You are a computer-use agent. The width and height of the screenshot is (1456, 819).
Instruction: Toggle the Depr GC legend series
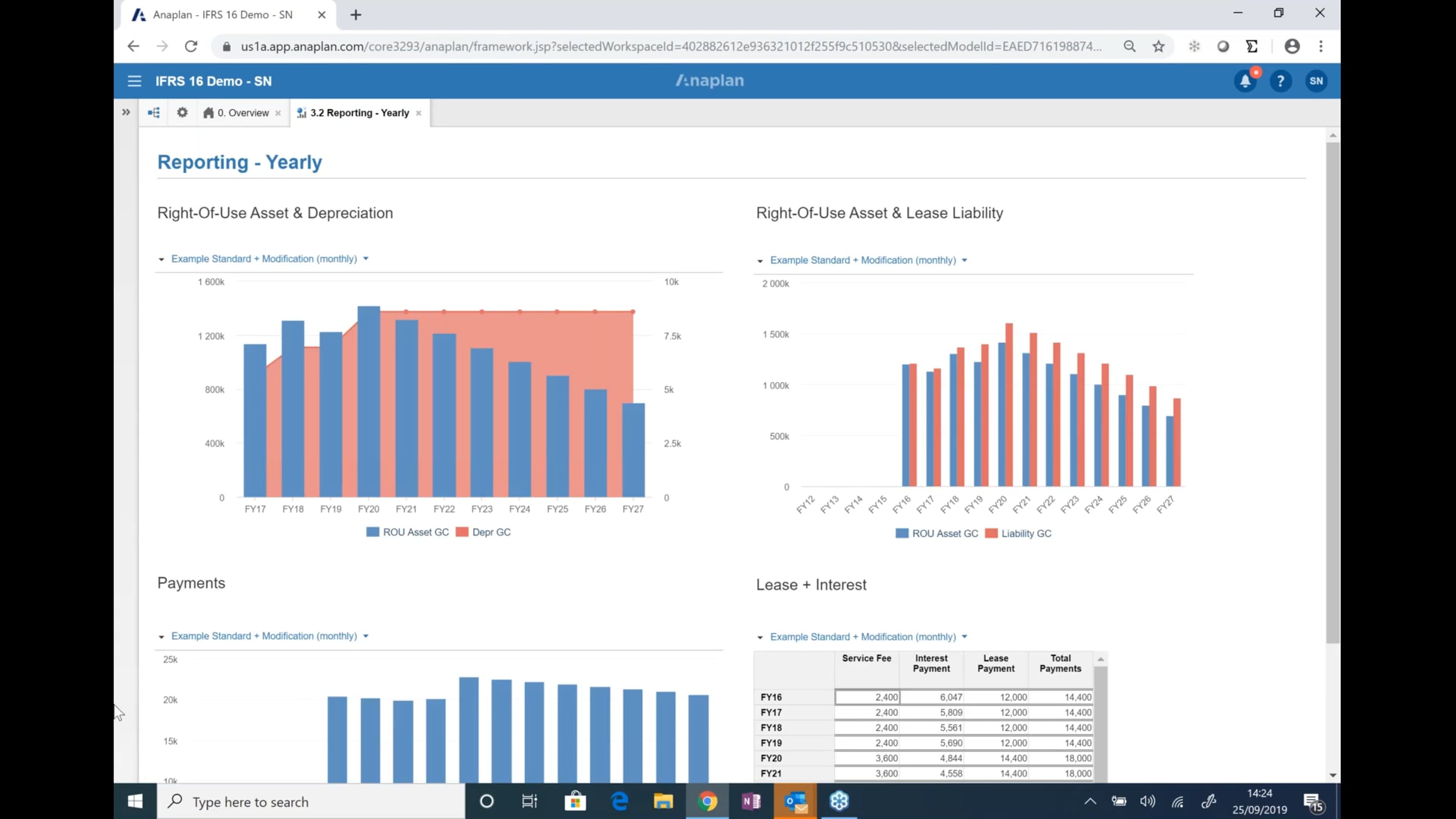[x=484, y=532]
